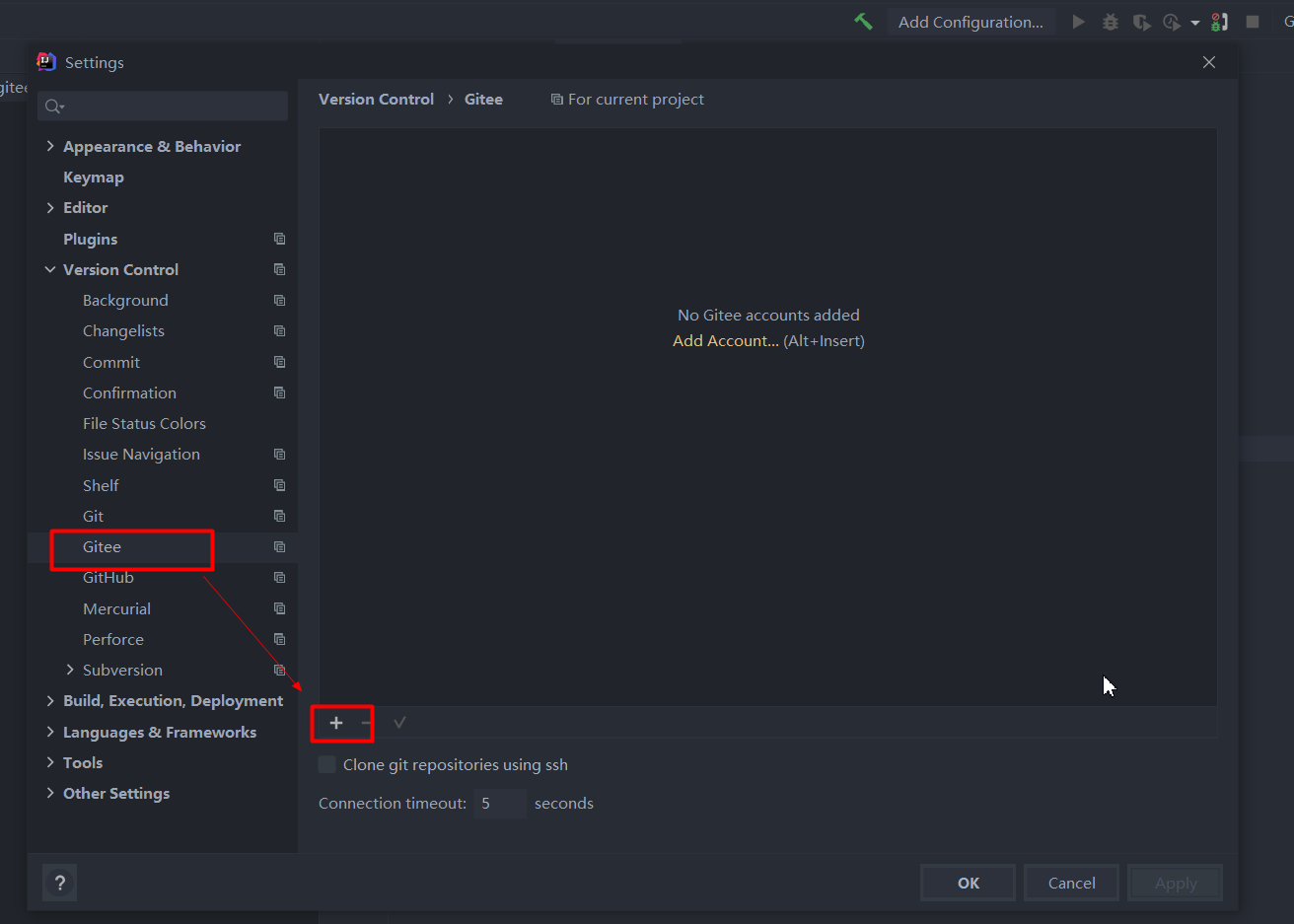Click the Version Control breadcrumb
Screen dimensions: 1294x924
(376, 99)
